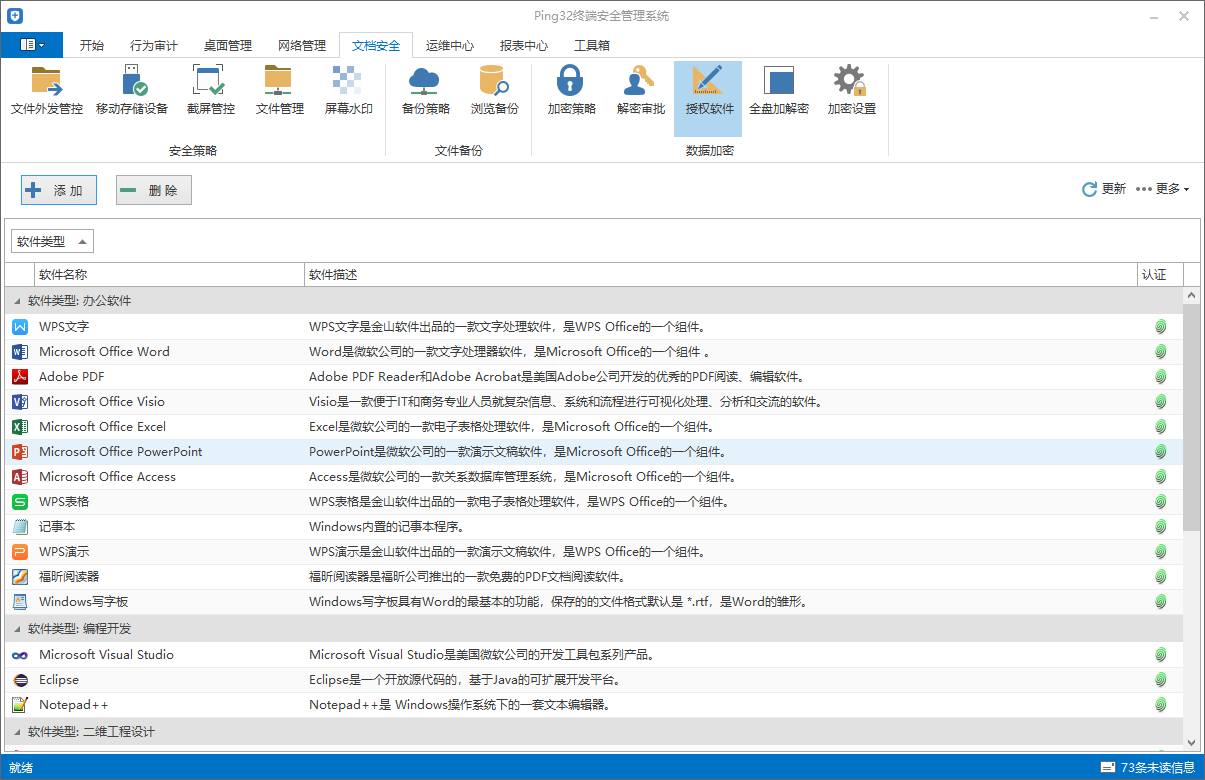The width and height of the screenshot is (1205, 780).
Task: Collapse the 二维工程设计 group
Action: pos(17,732)
